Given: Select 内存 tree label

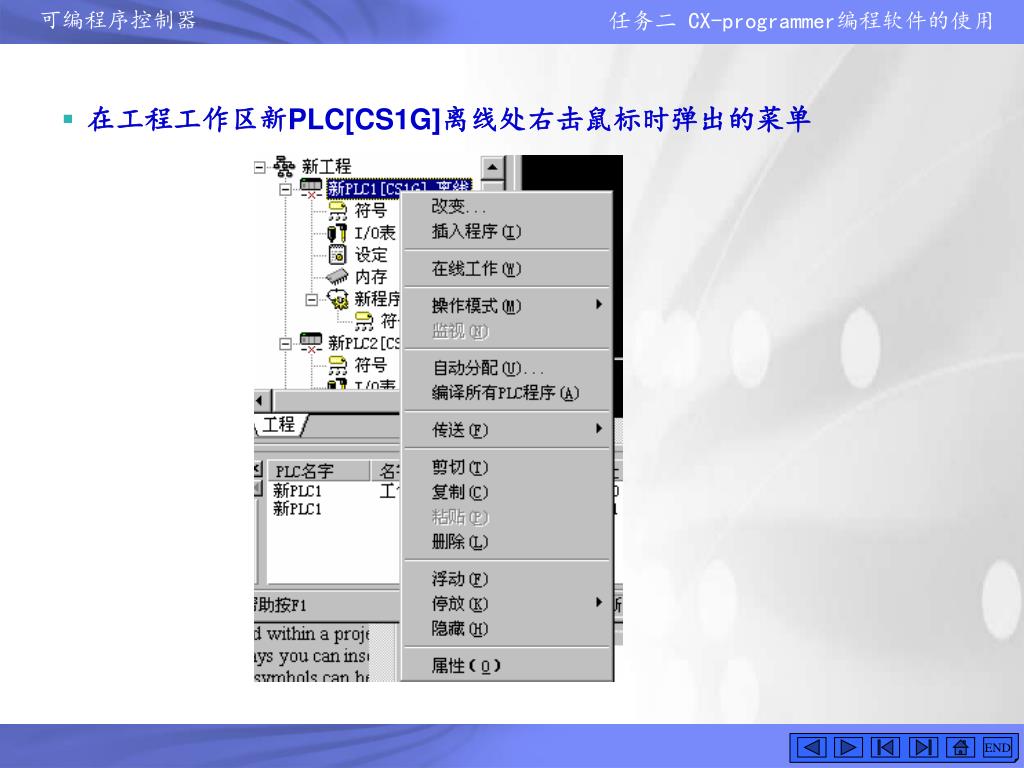Looking at the screenshot, I should point(370,277).
